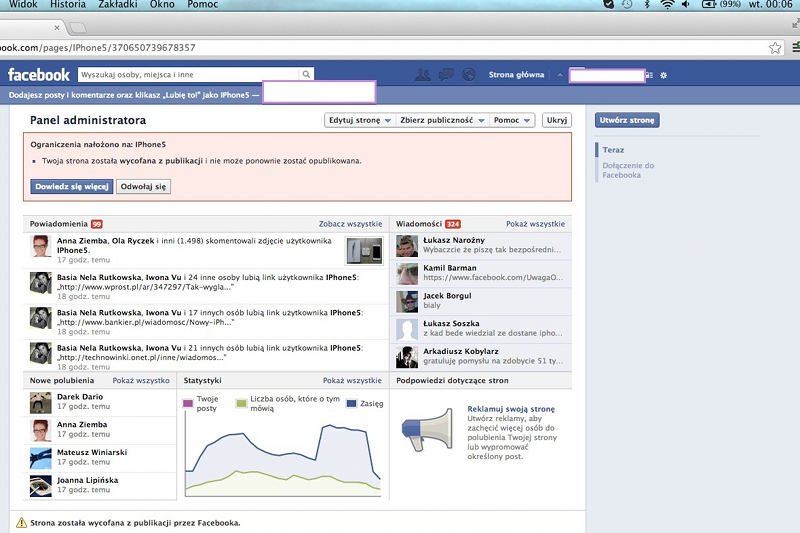The image size is (800, 533).
Task: Open the Facebook messages icon
Action: tap(446, 74)
